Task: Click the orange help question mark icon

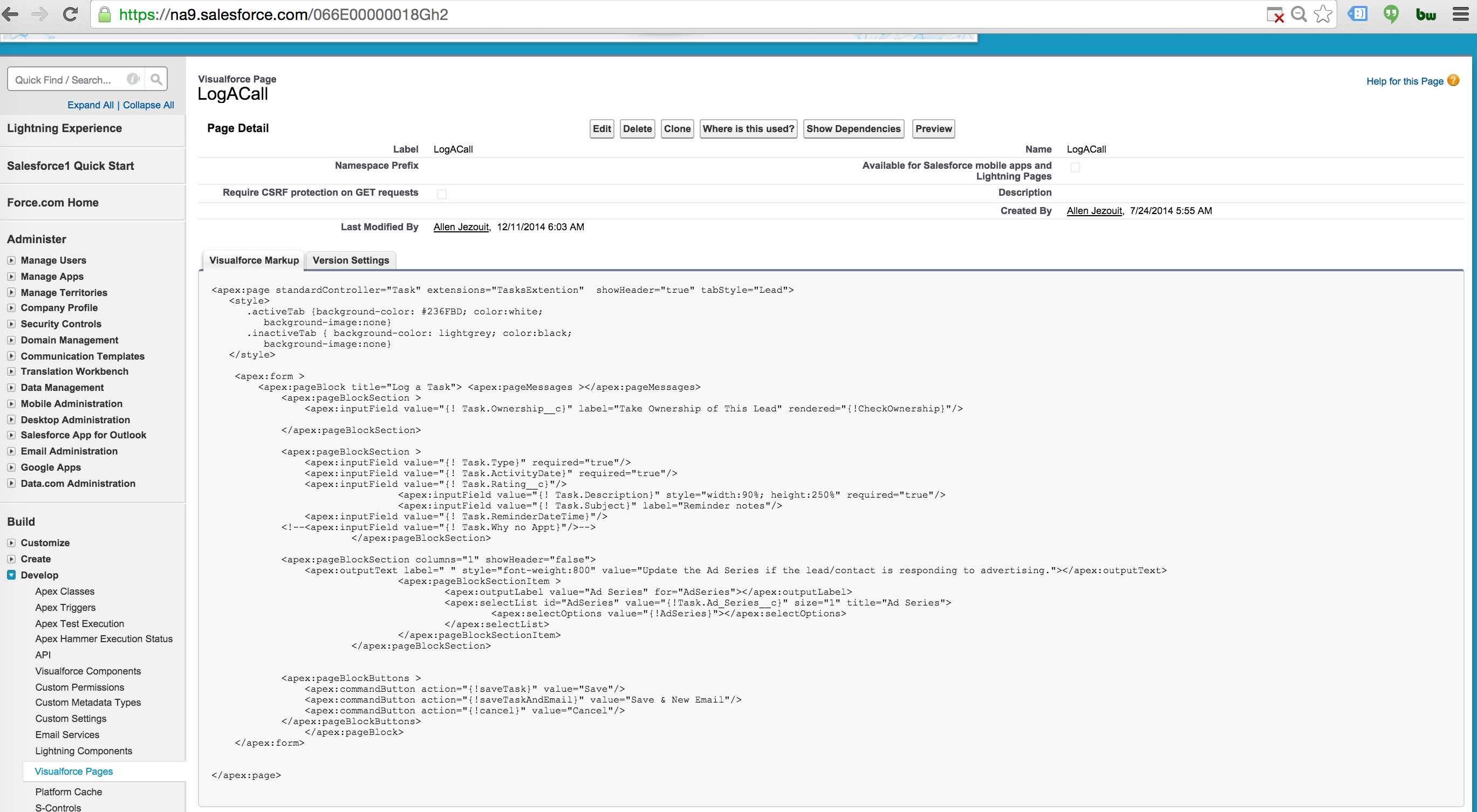Action: click(1453, 81)
